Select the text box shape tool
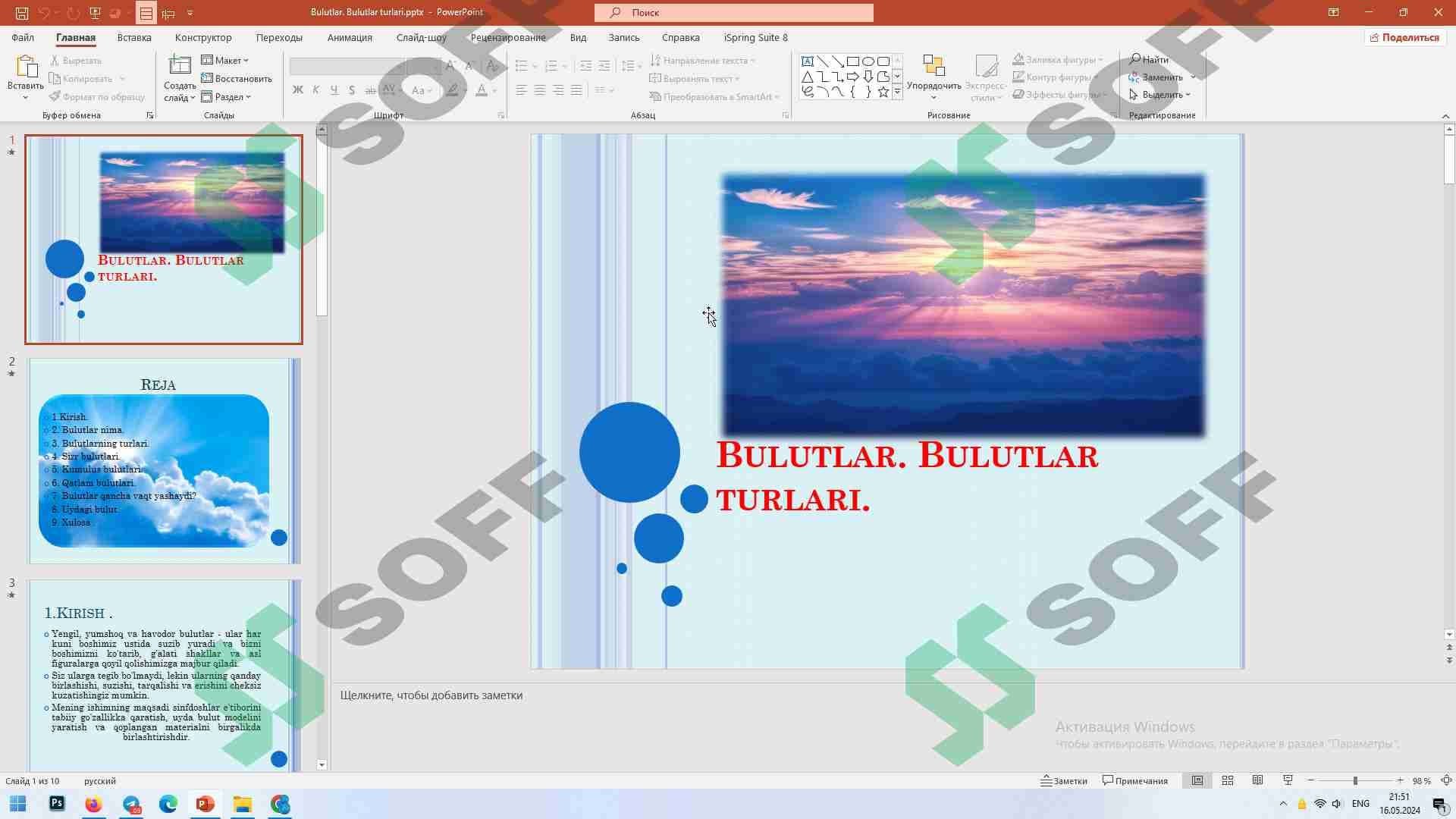Screen dimensions: 1456x819 808,61
